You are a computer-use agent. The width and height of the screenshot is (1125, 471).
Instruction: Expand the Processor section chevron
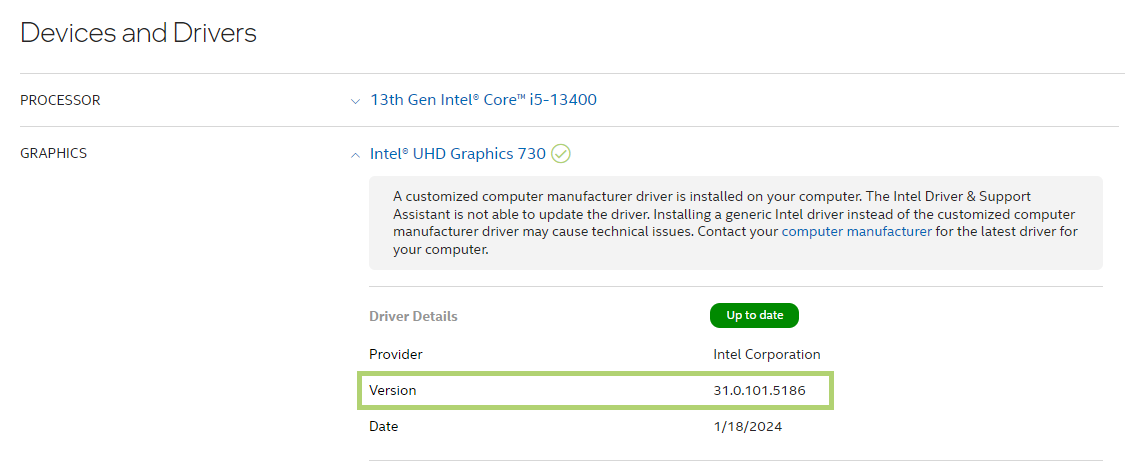[355, 101]
